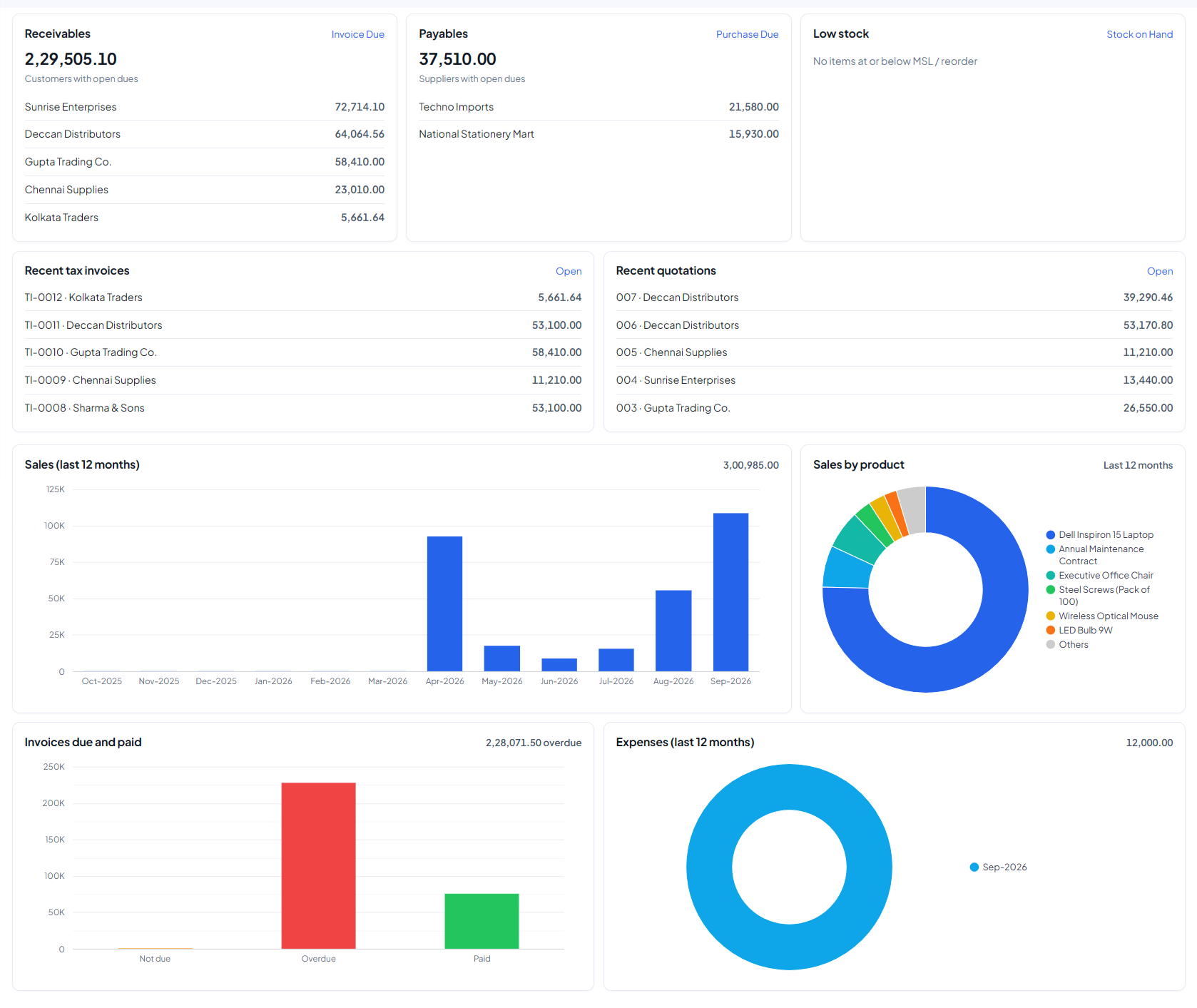The image size is (1197, 1008).
Task: Open quotation 003 Gupta Trading Co.
Action: (x=895, y=408)
